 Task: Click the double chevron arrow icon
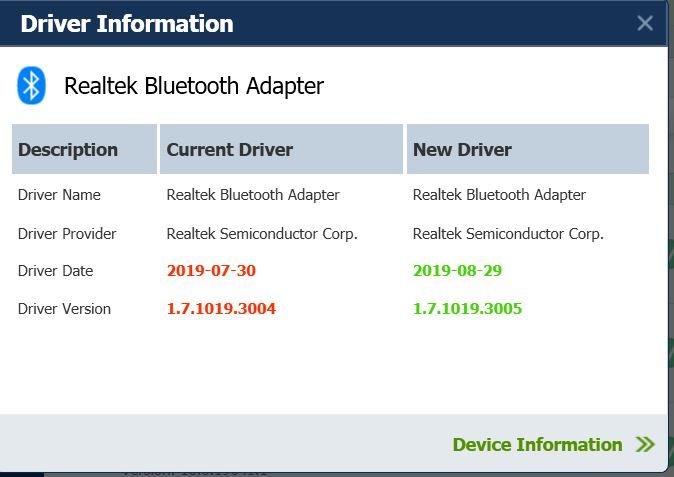tap(645, 444)
